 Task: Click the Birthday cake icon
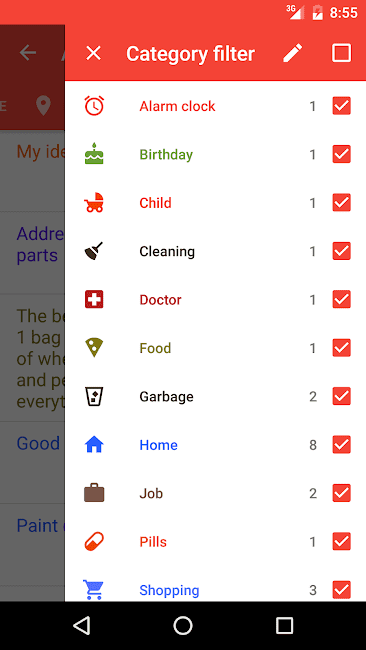pos(94,154)
